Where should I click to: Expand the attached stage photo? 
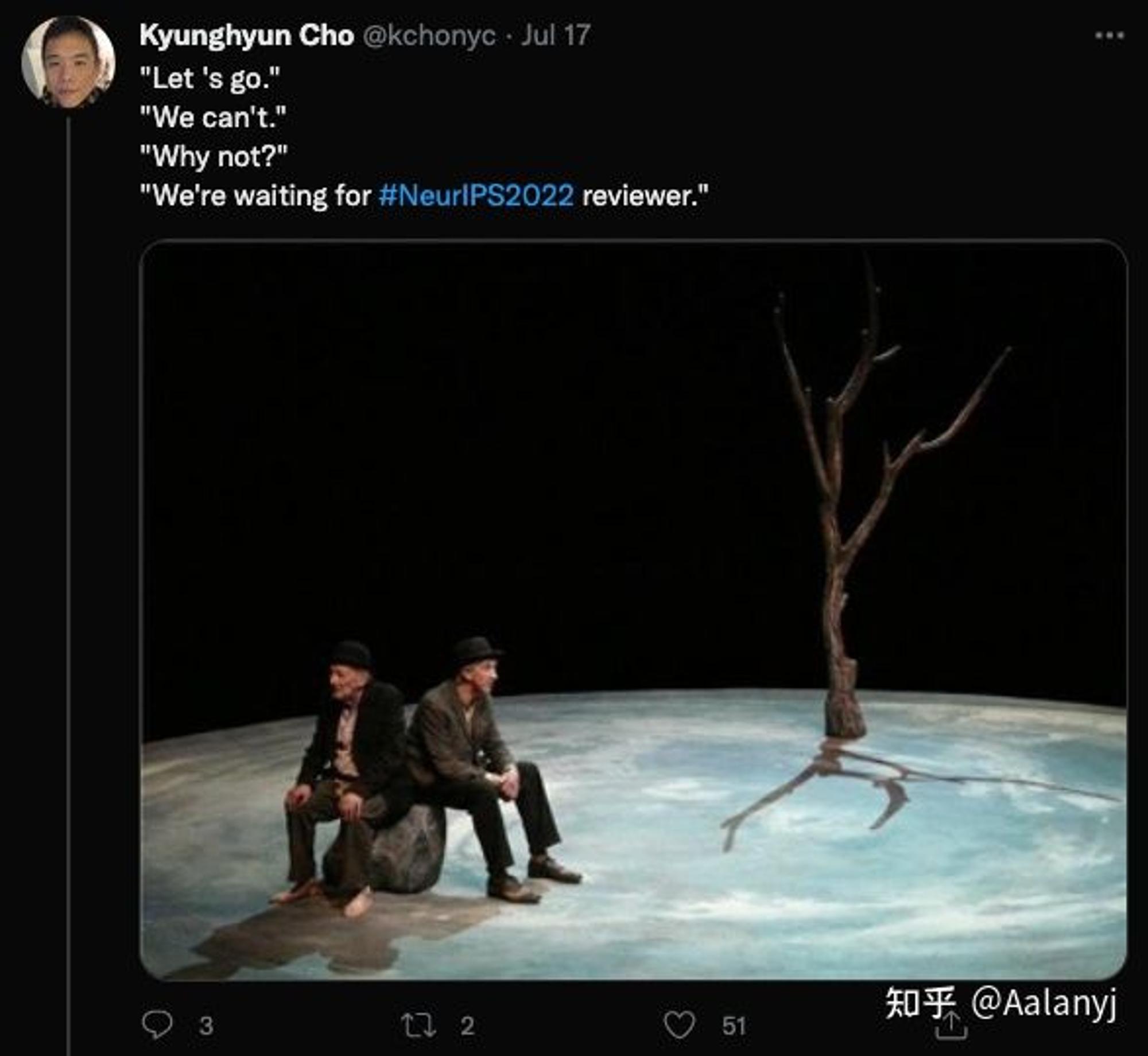634,609
